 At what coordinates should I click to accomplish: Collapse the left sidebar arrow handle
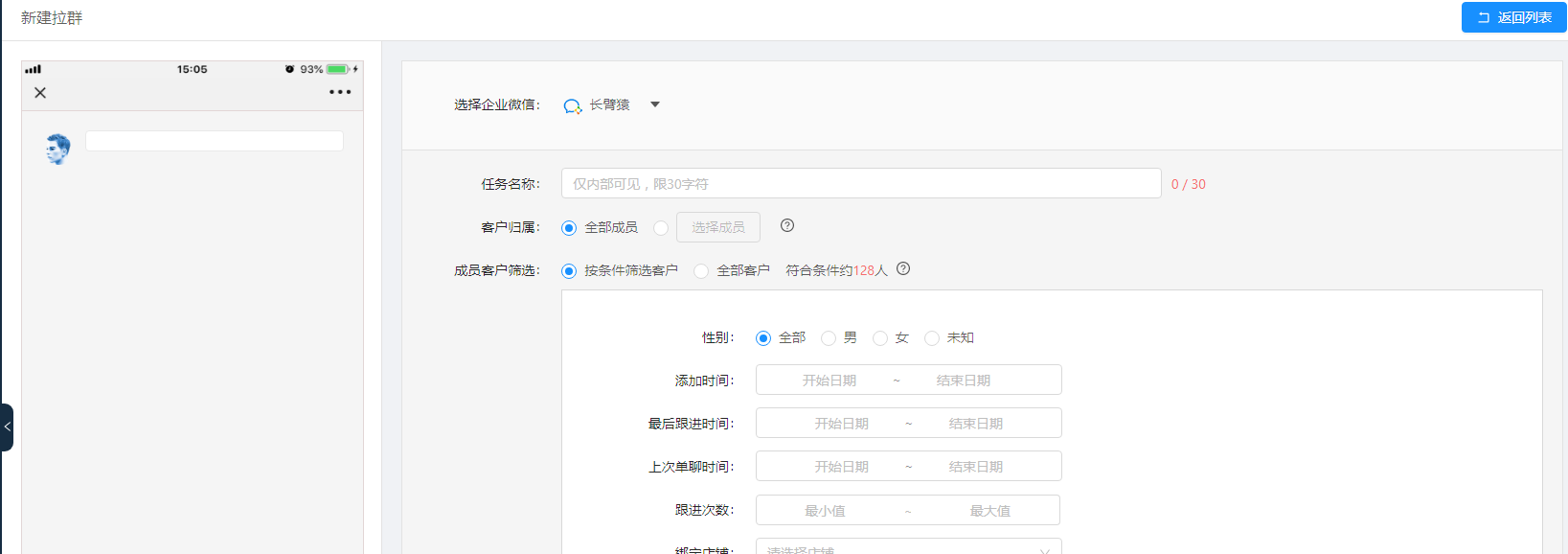pos(7,427)
